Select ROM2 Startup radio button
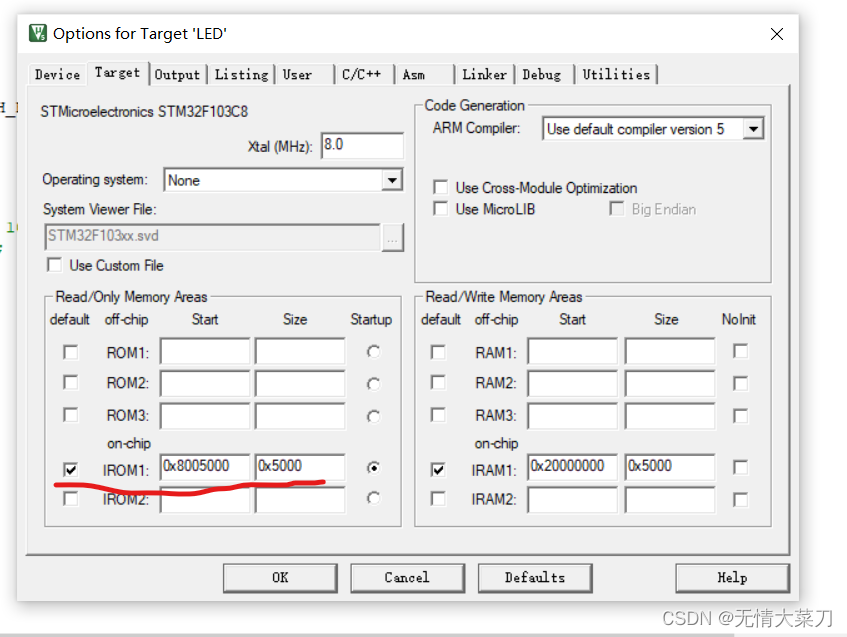The height and width of the screenshot is (637, 847). [373, 384]
